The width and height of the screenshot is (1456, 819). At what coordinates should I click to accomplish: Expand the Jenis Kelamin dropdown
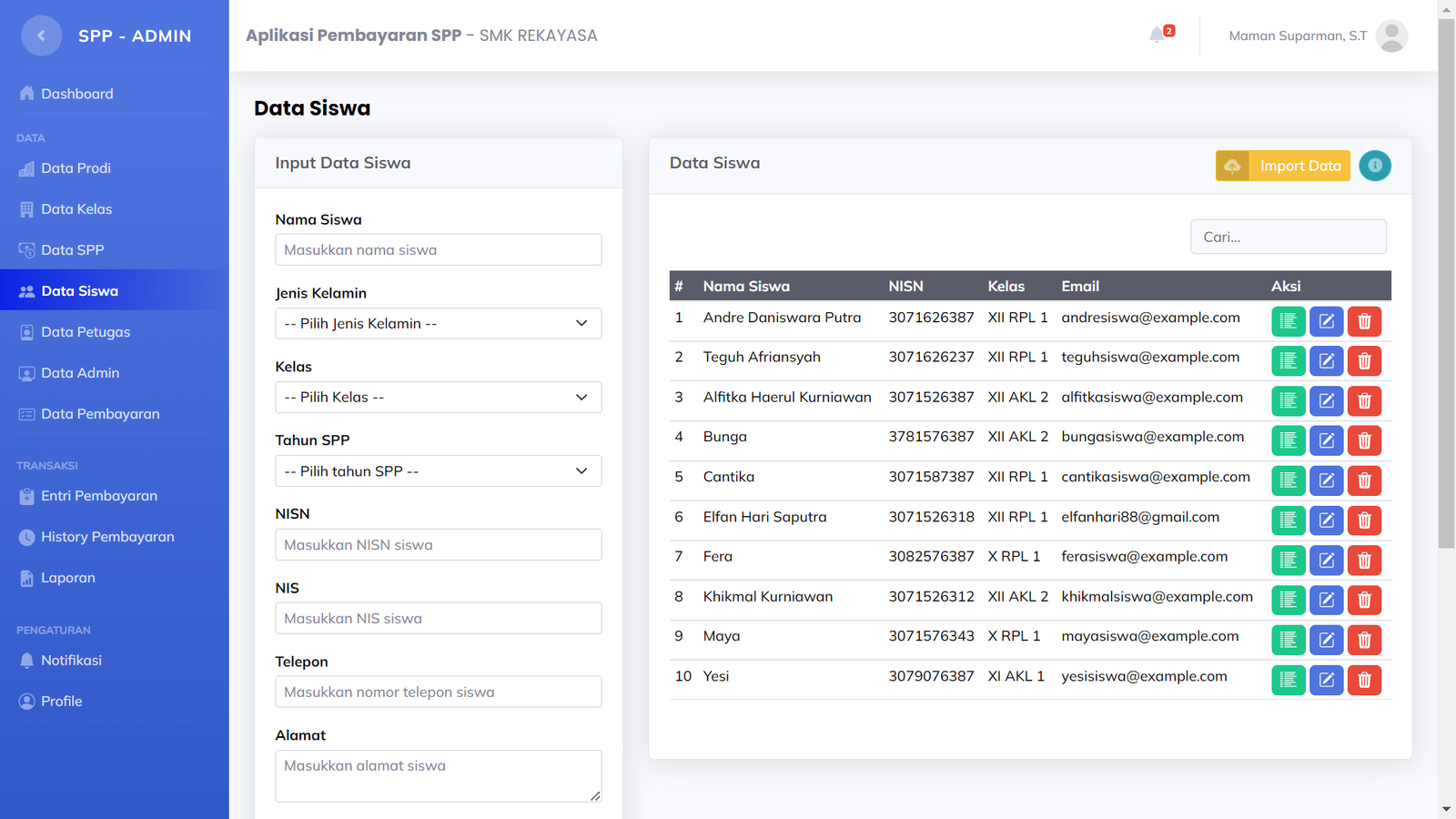[x=438, y=324]
